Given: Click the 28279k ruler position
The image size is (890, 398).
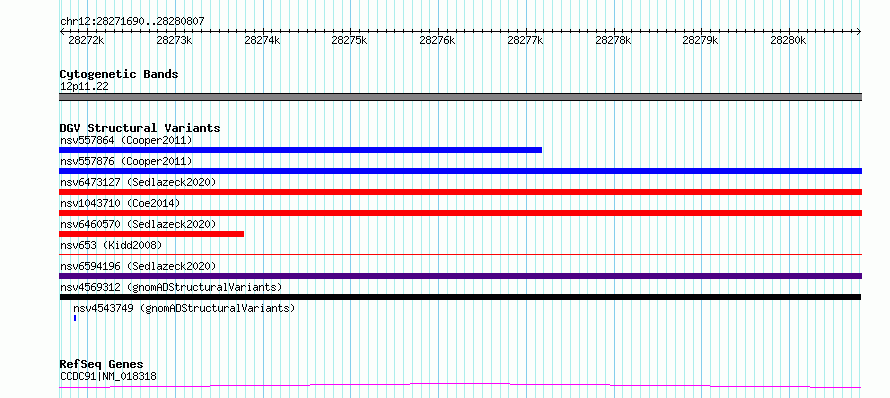Looking at the screenshot, I should [700, 40].
